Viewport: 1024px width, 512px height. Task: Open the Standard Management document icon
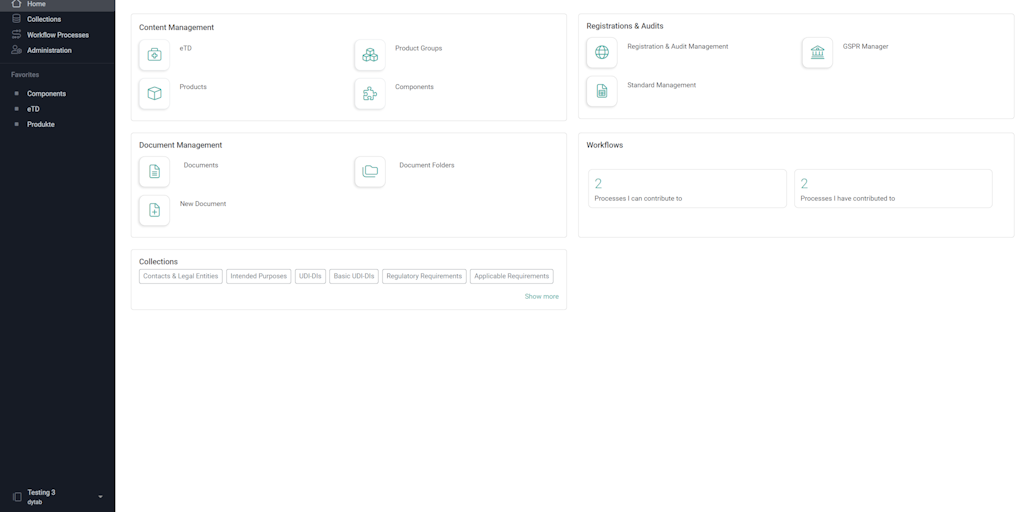tap(601, 91)
